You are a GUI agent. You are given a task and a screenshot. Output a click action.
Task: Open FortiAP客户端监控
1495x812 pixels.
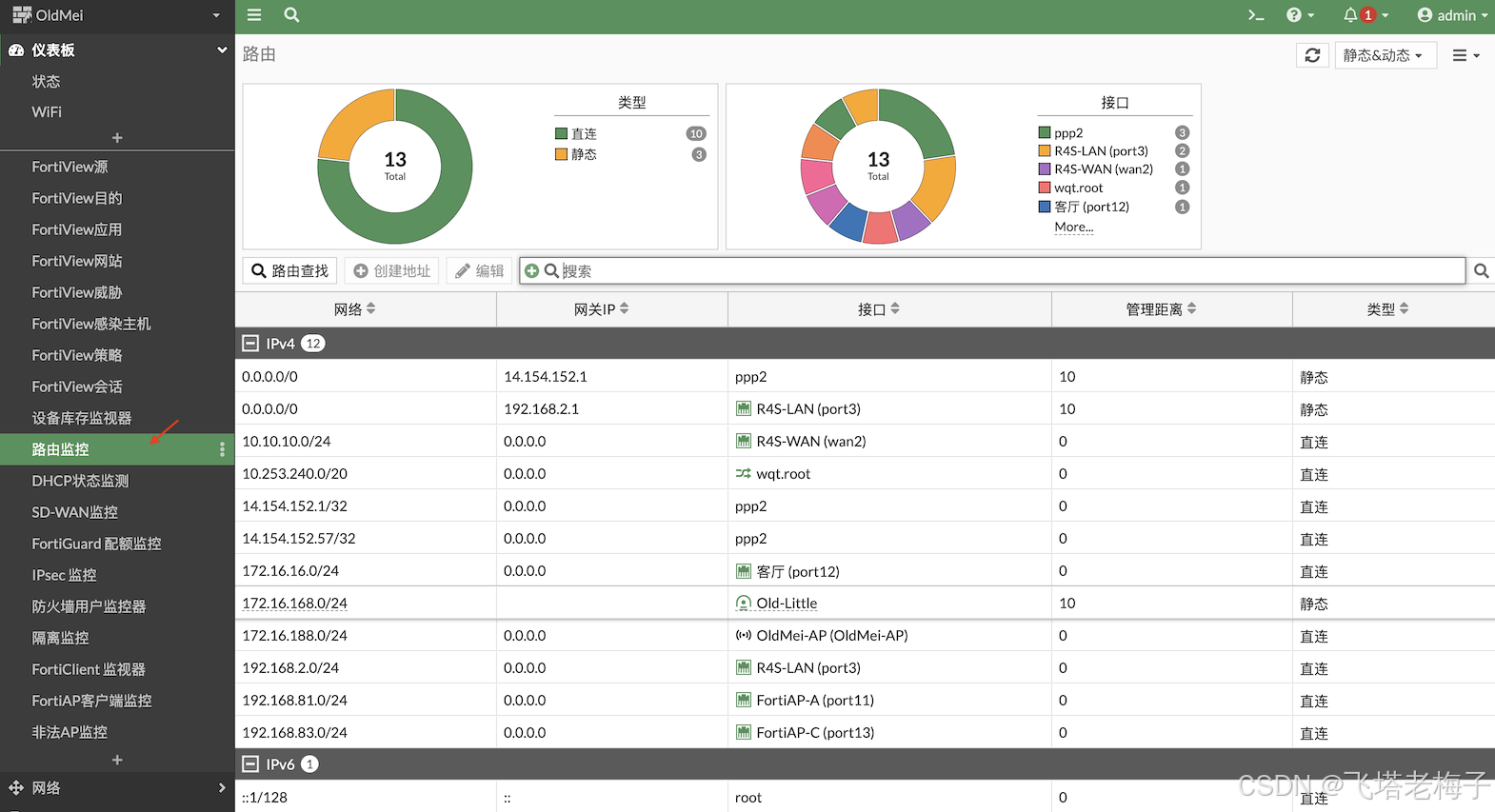pos(91,701)
